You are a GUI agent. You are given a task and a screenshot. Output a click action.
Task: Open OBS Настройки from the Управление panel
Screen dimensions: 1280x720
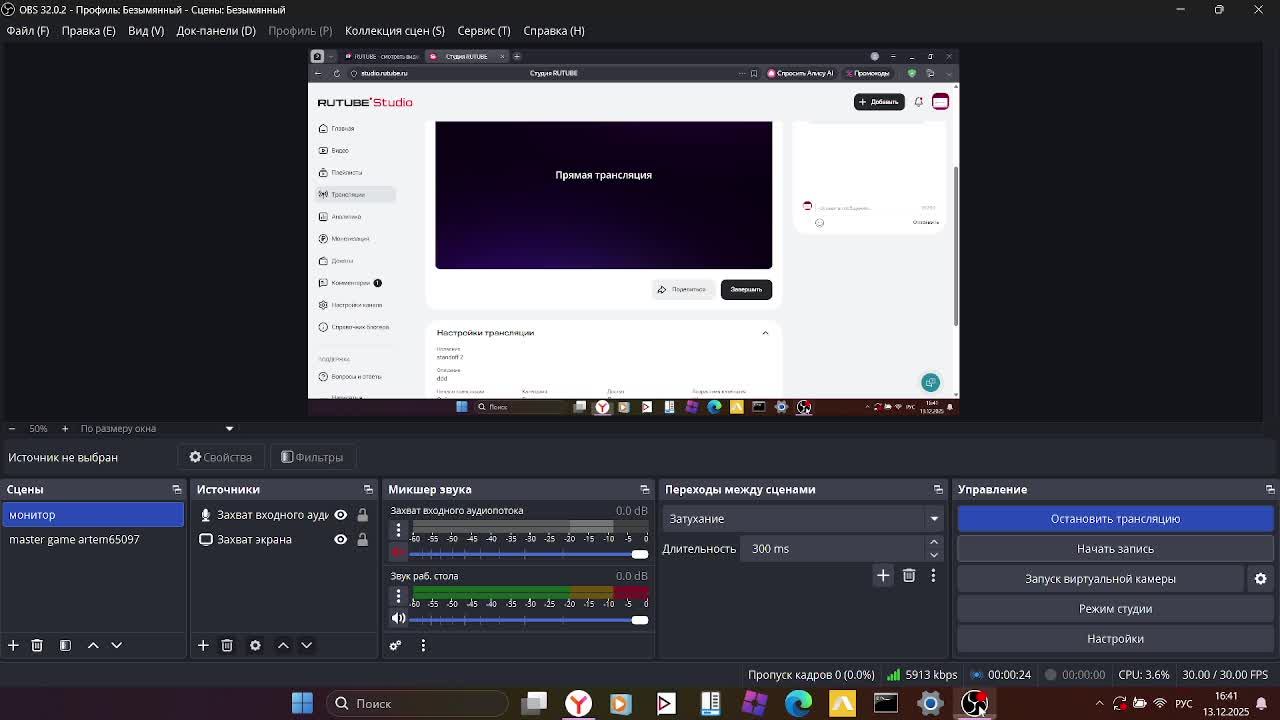coord(1115,638)
